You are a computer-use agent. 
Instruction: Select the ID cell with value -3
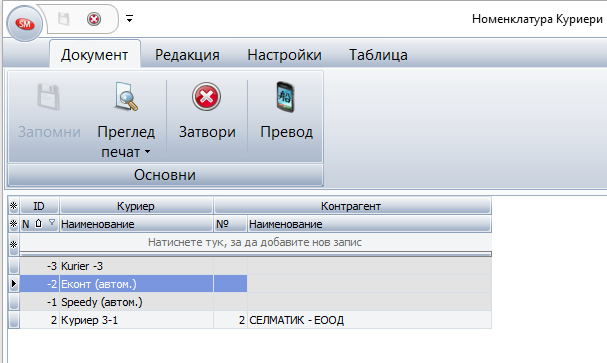pos(39,266)
